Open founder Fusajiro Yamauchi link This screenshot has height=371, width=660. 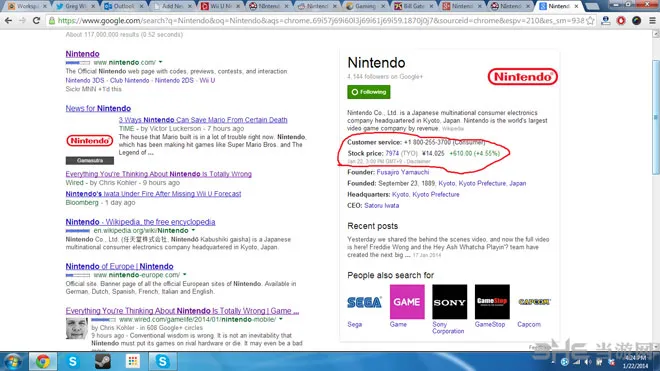click(403, 172)
